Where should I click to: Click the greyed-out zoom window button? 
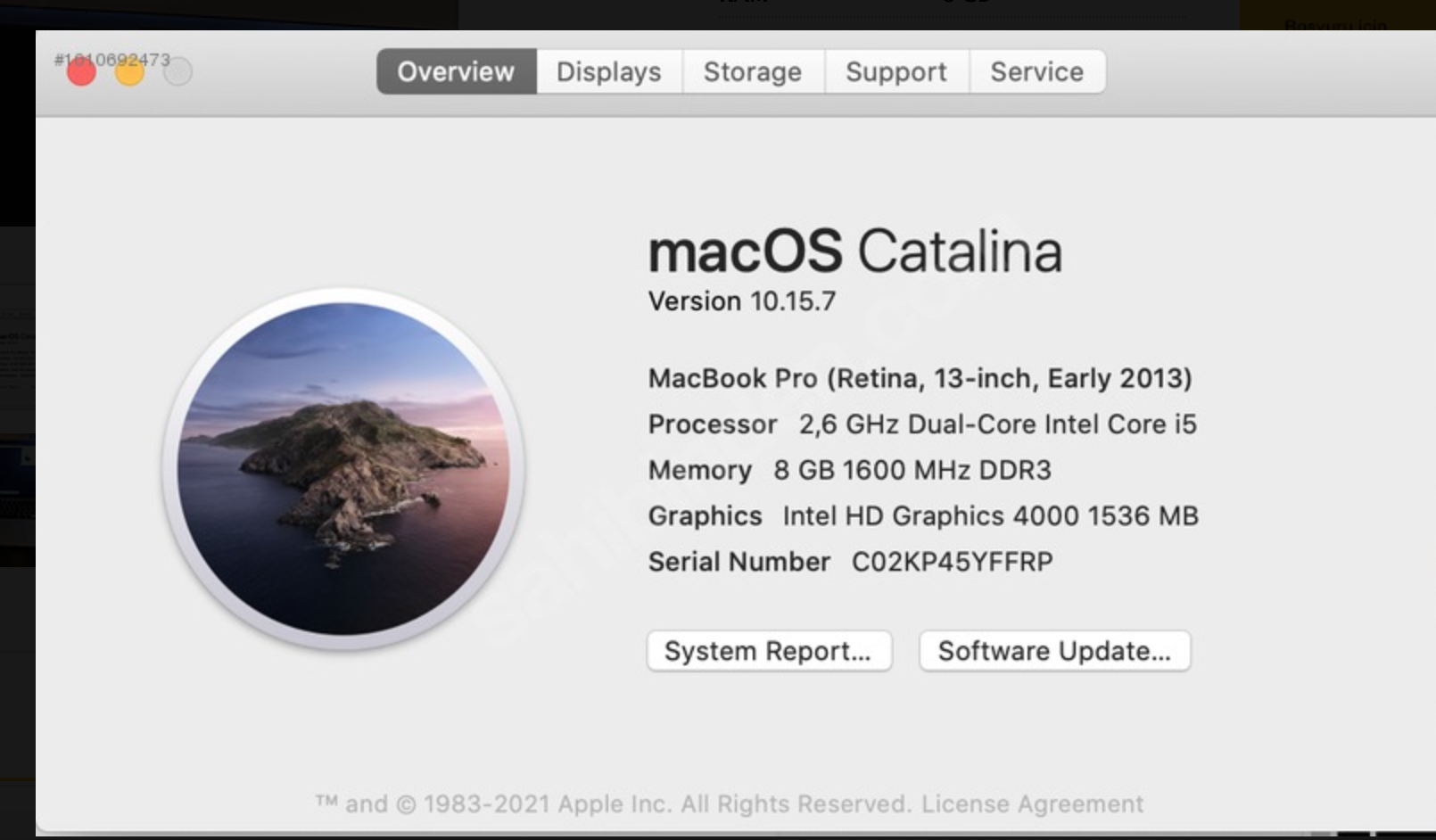(x=178, y=71)
